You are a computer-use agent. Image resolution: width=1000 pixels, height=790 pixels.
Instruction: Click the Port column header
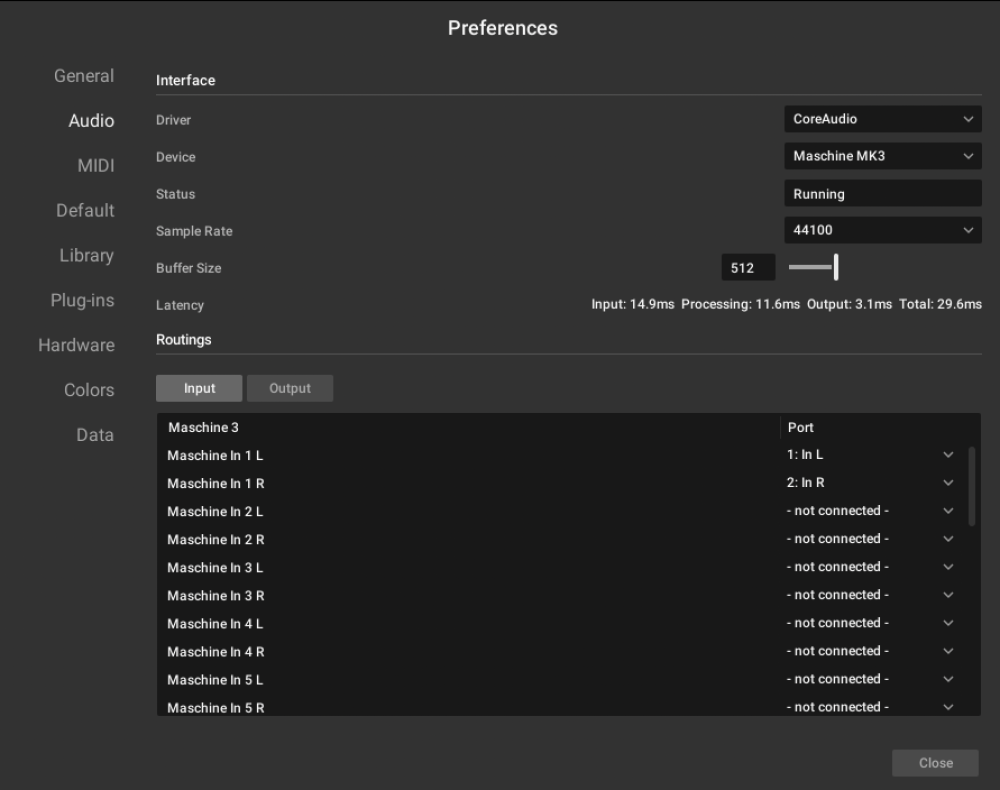click(x=800, y=427)
